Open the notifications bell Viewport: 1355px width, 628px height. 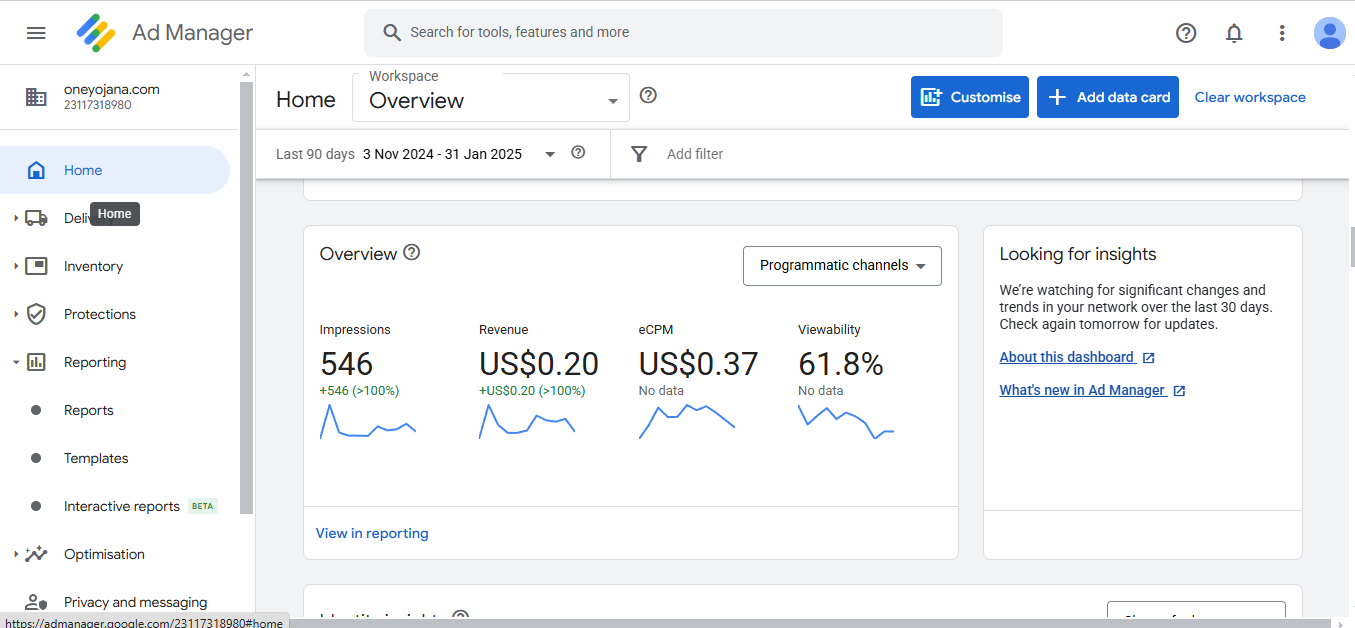coord(1234,33)
